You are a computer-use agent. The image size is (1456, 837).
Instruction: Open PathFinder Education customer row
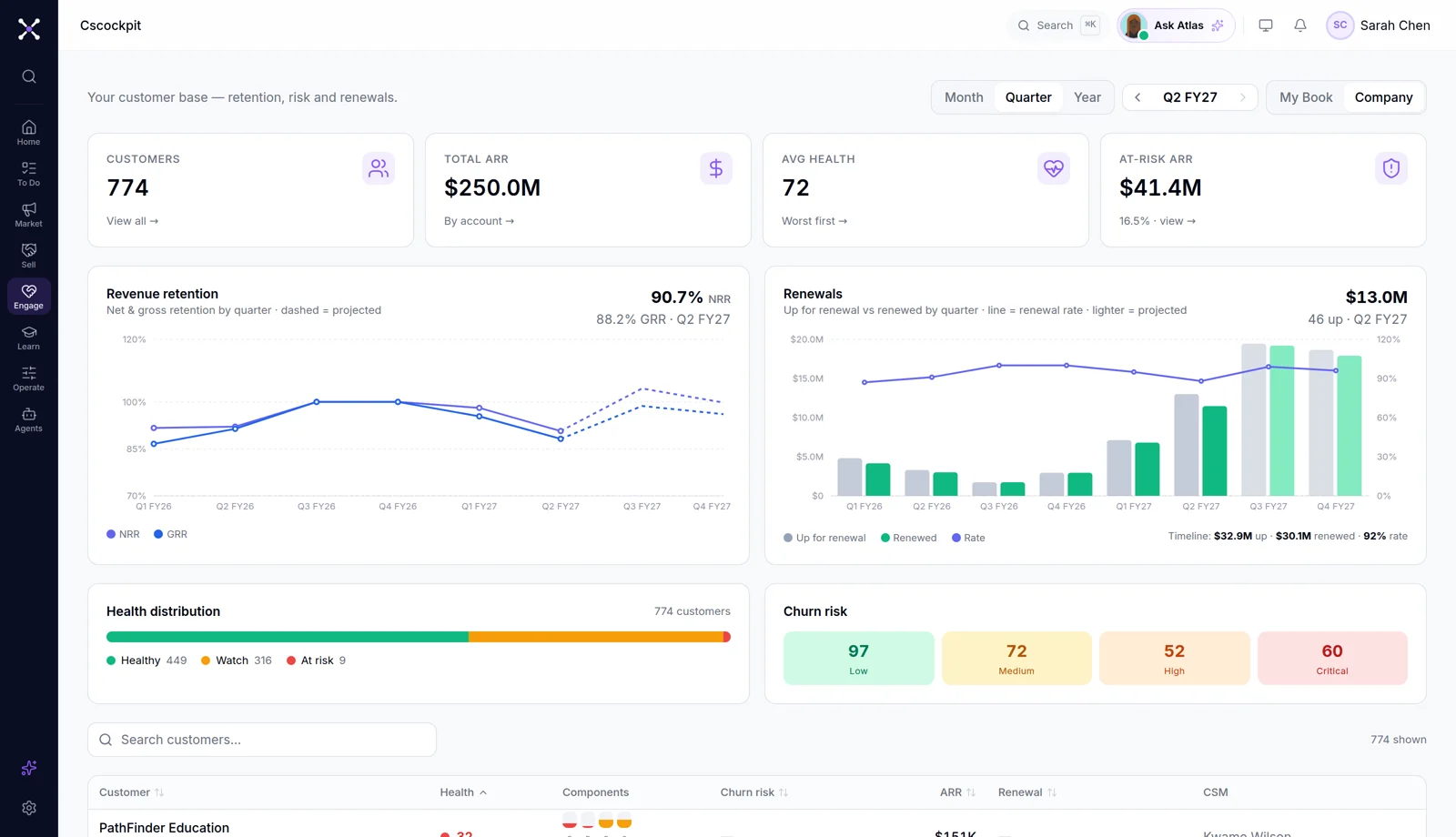pyautogui.click(x=756, y=824)
